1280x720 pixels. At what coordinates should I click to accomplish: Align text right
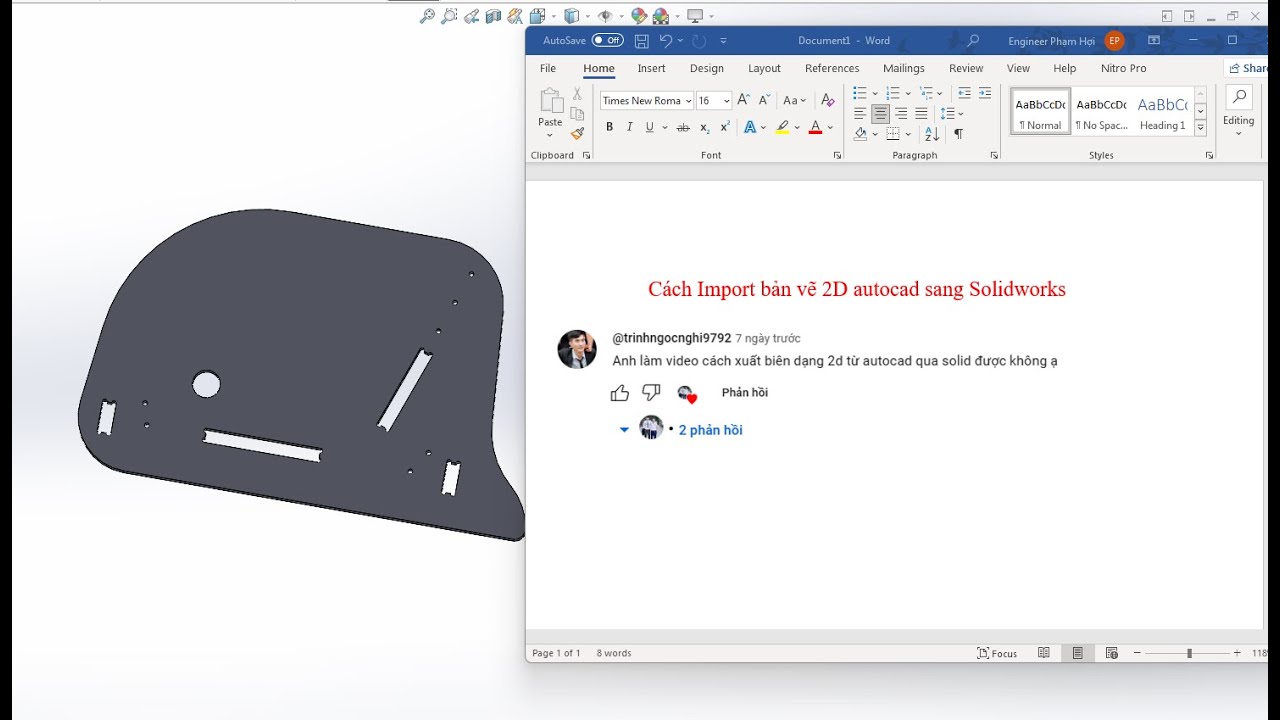click(901, 114)
